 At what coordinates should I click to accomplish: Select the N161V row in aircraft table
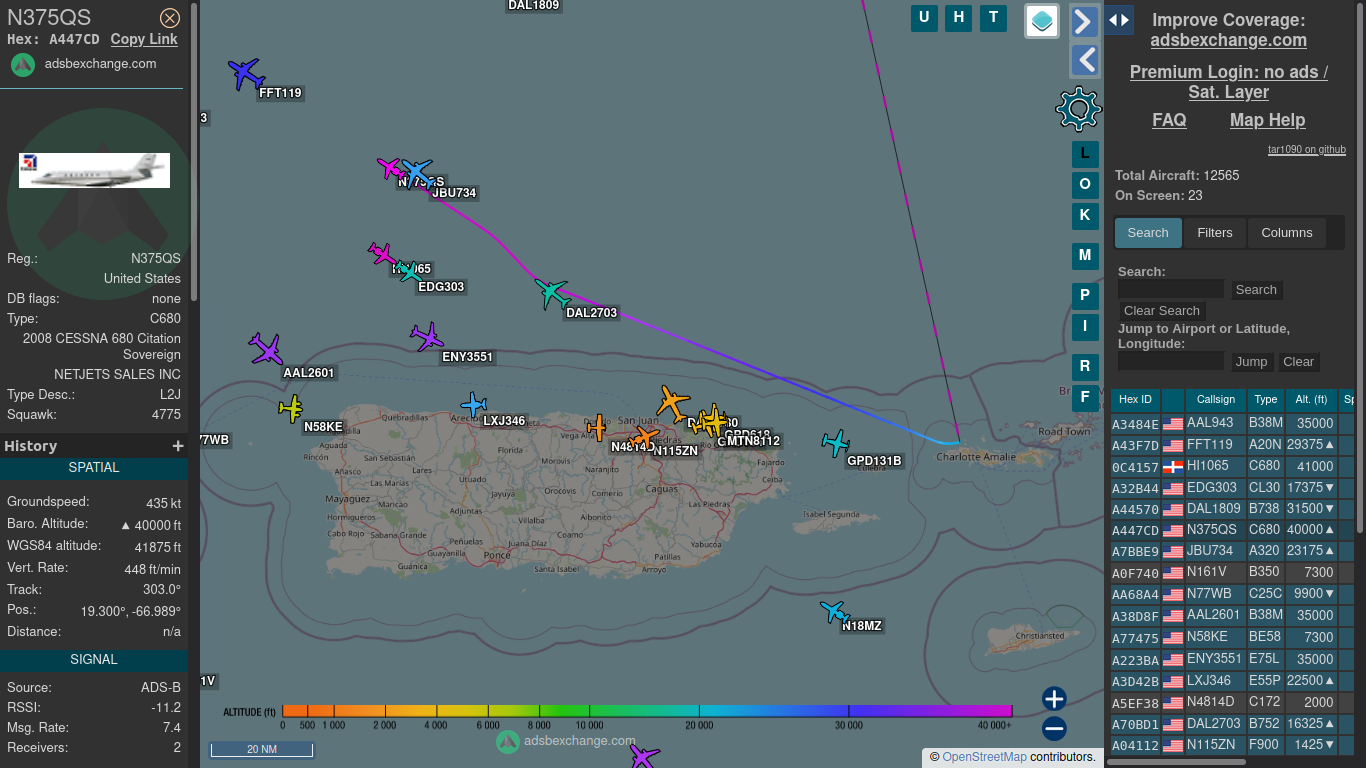coord(1232,573)
